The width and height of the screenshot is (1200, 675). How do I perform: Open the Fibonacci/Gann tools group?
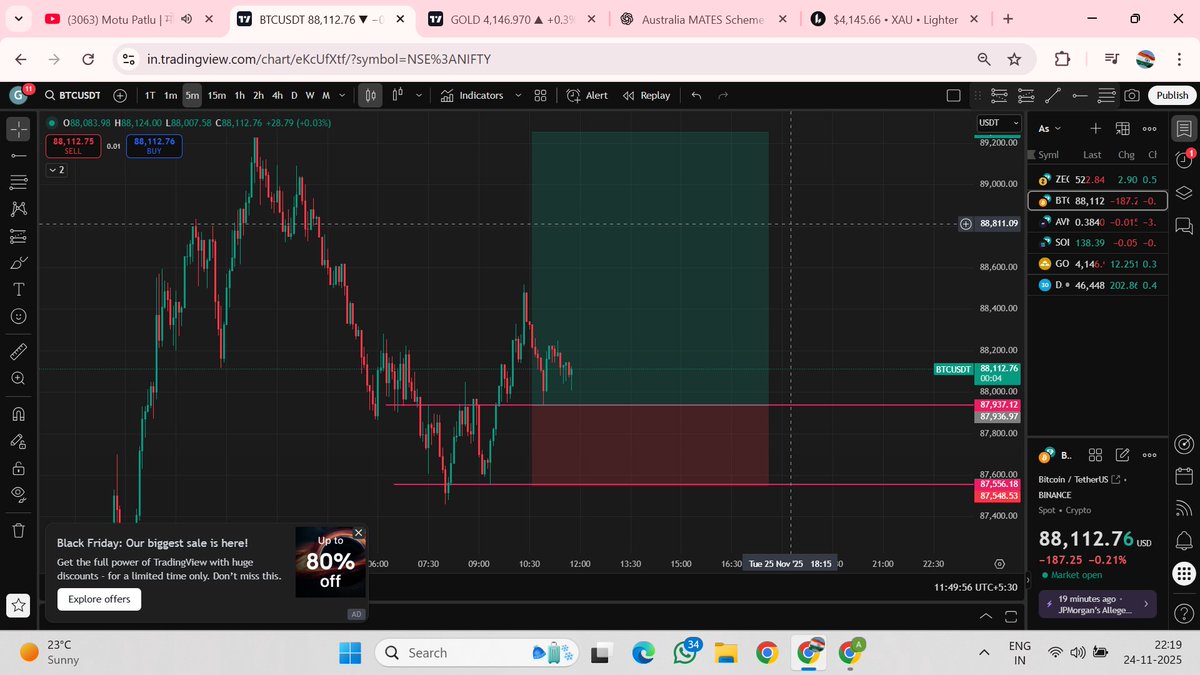pos(18,183)
